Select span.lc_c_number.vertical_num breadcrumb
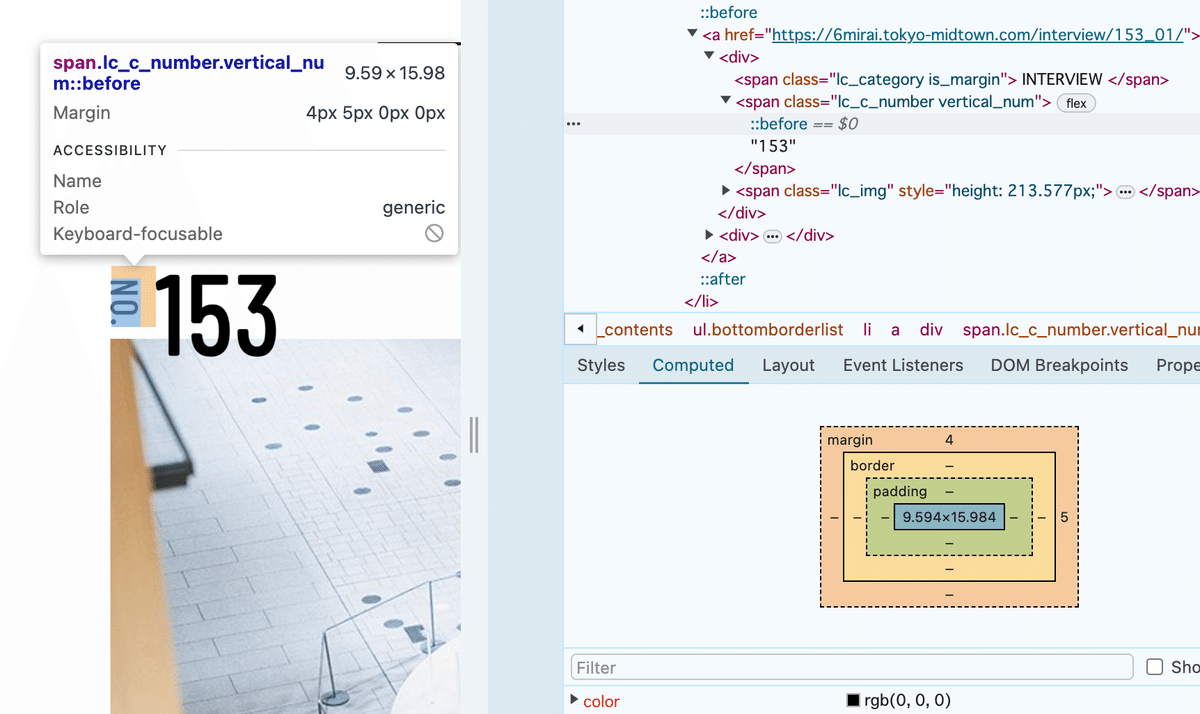 (1081, 329)
